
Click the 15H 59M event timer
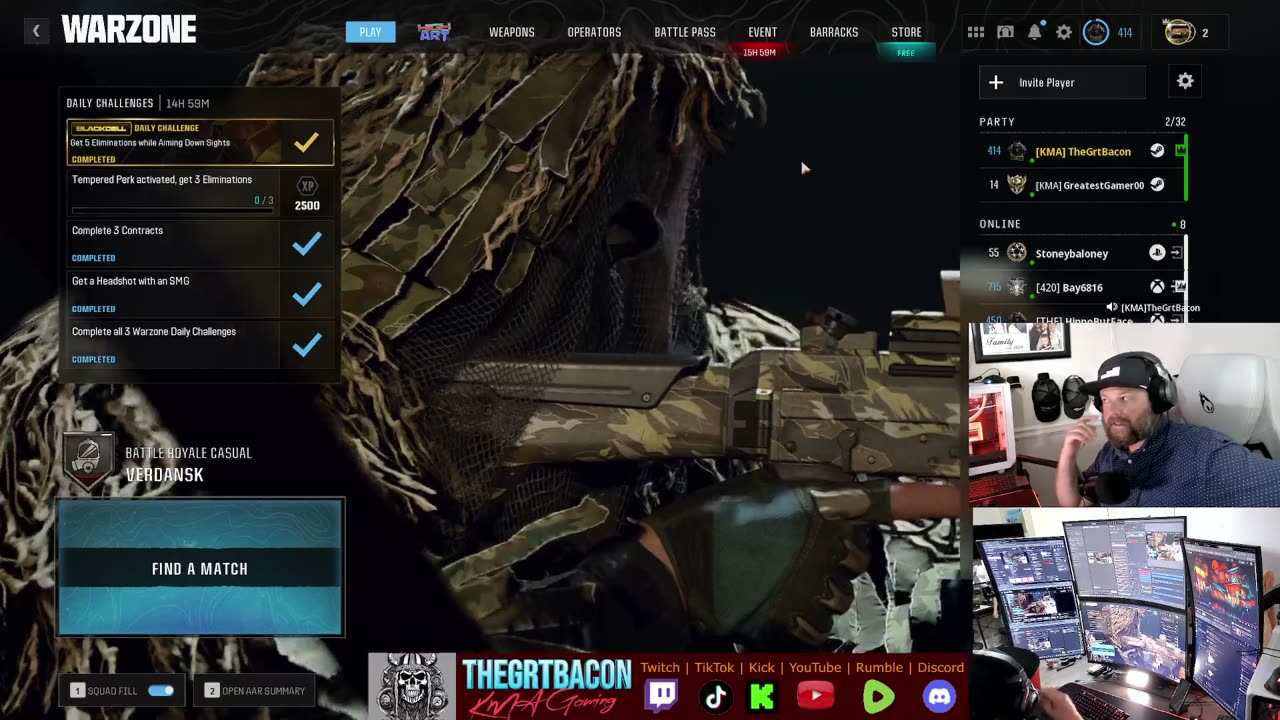[760, 53]
